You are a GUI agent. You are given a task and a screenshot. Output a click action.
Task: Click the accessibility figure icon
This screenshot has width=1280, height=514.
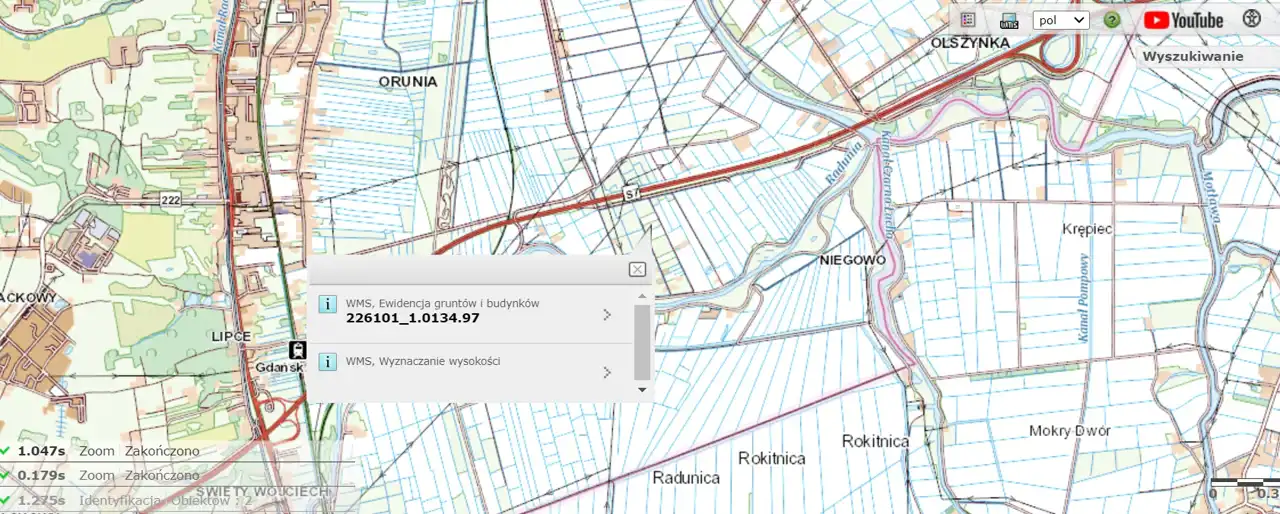point(1251,19)
